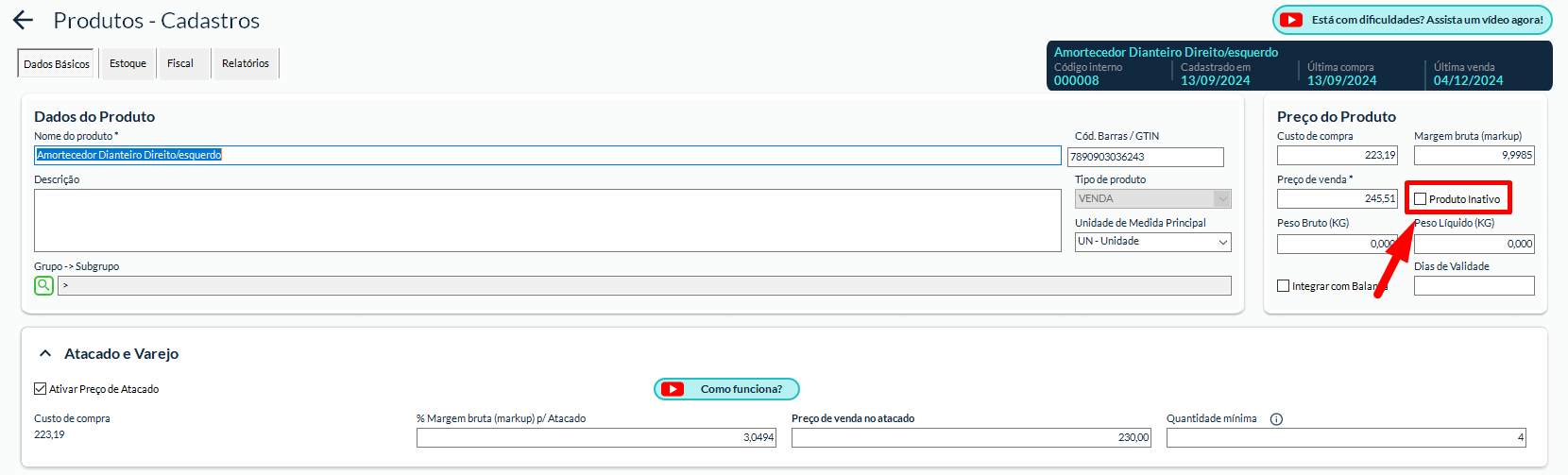Toggle the Produto Inativo checkbox

click(x=1420, y=199)
